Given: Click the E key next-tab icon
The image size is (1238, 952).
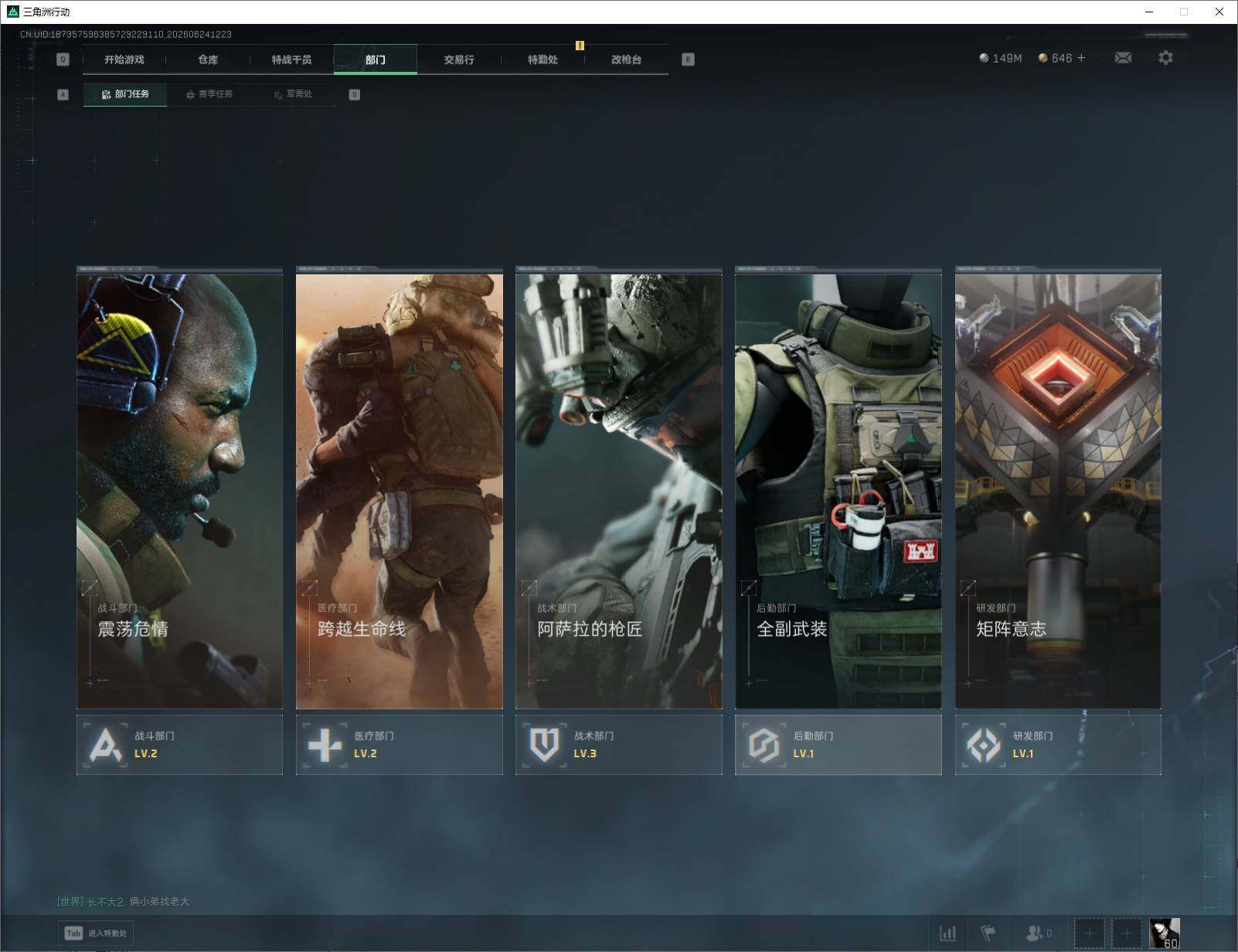Looking at the screenshot, I should 688,59.
